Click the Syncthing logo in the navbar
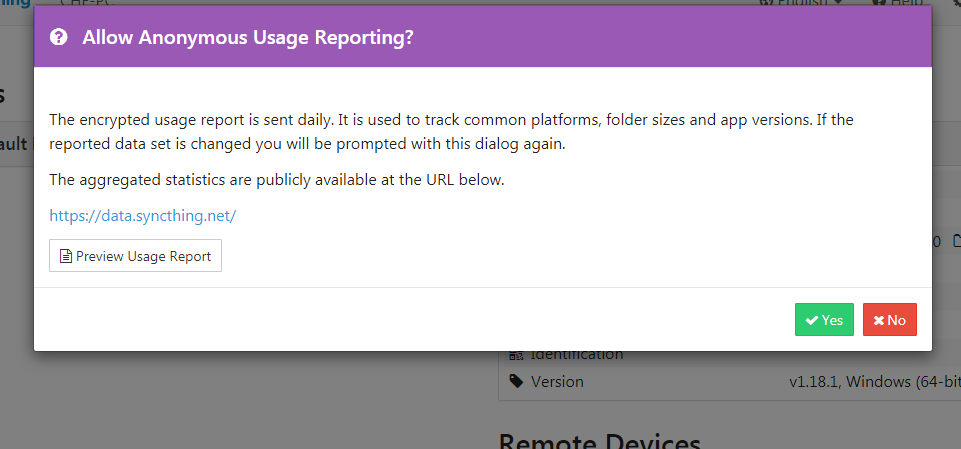The width and height of the screenshot is (961, 449). coord(14,3)
